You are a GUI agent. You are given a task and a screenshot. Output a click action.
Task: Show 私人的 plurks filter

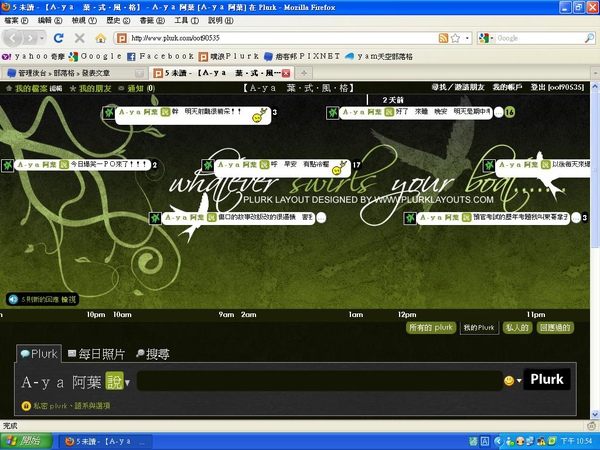(517, 328)
